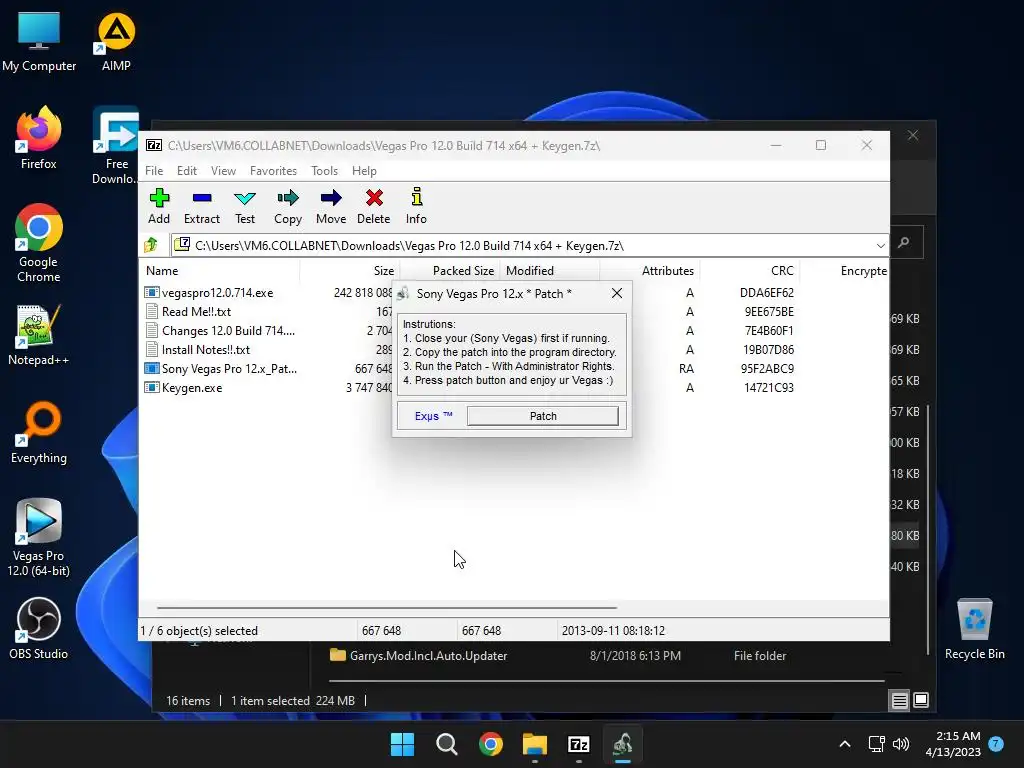Click the Exus ™ link in patch dialog
This screenshot has width=1024, height=768.
click(x=433, y=416)
